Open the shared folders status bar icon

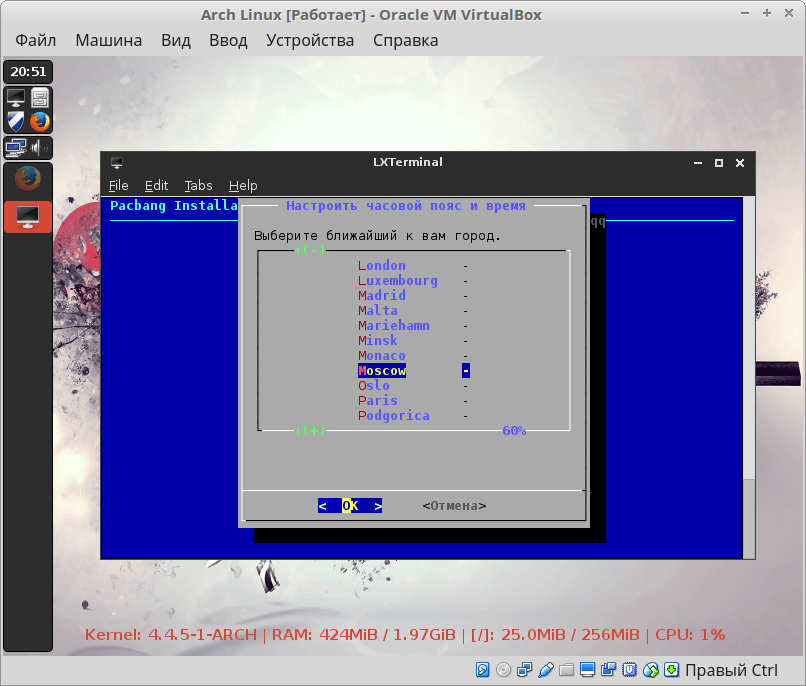567,669
